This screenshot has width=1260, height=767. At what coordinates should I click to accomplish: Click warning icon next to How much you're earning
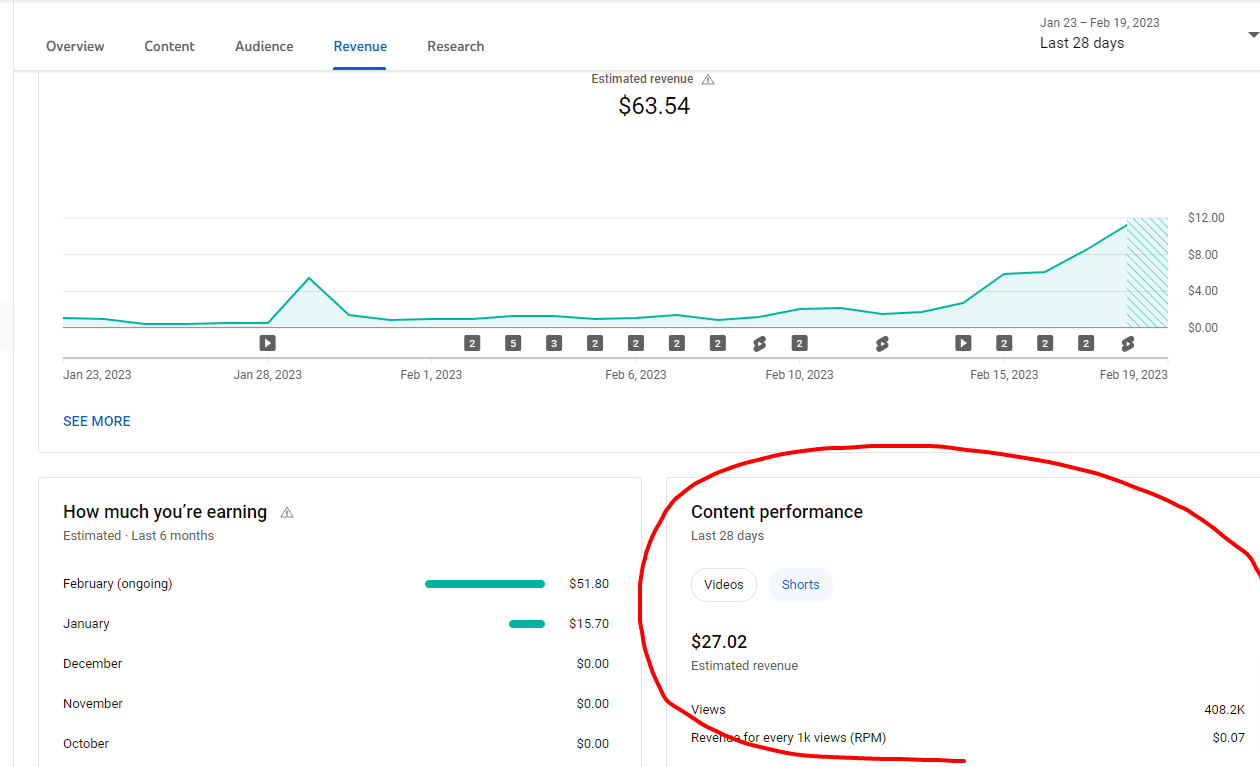click(287, 512)
